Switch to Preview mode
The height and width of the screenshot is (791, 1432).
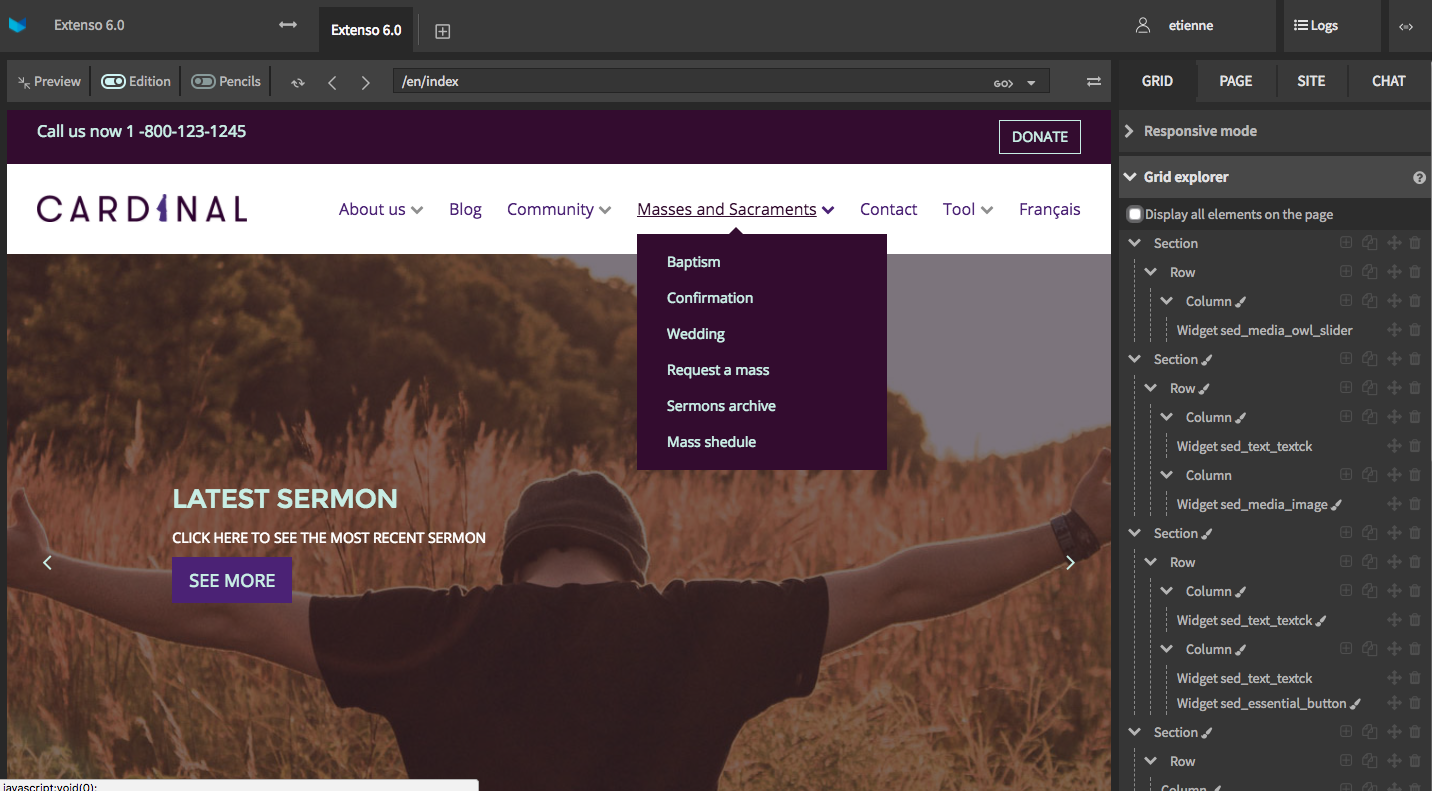click(x=49, y=81)
